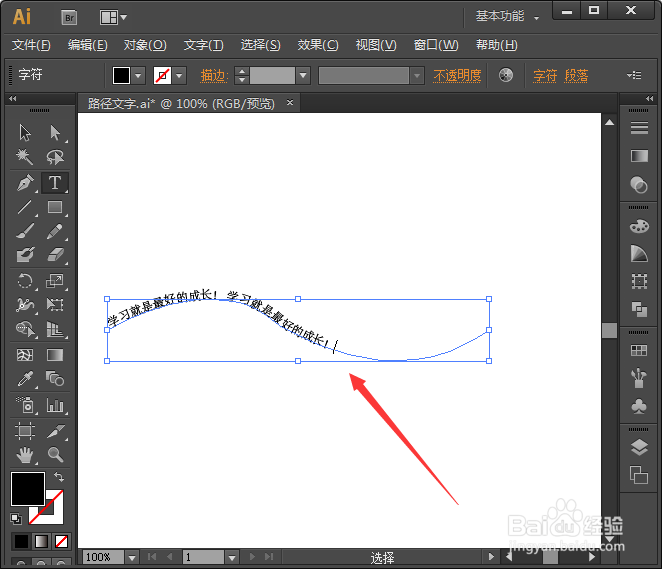662x569 pixels.
Task: Open the Color panel palette icon
Action: point(639,226)
